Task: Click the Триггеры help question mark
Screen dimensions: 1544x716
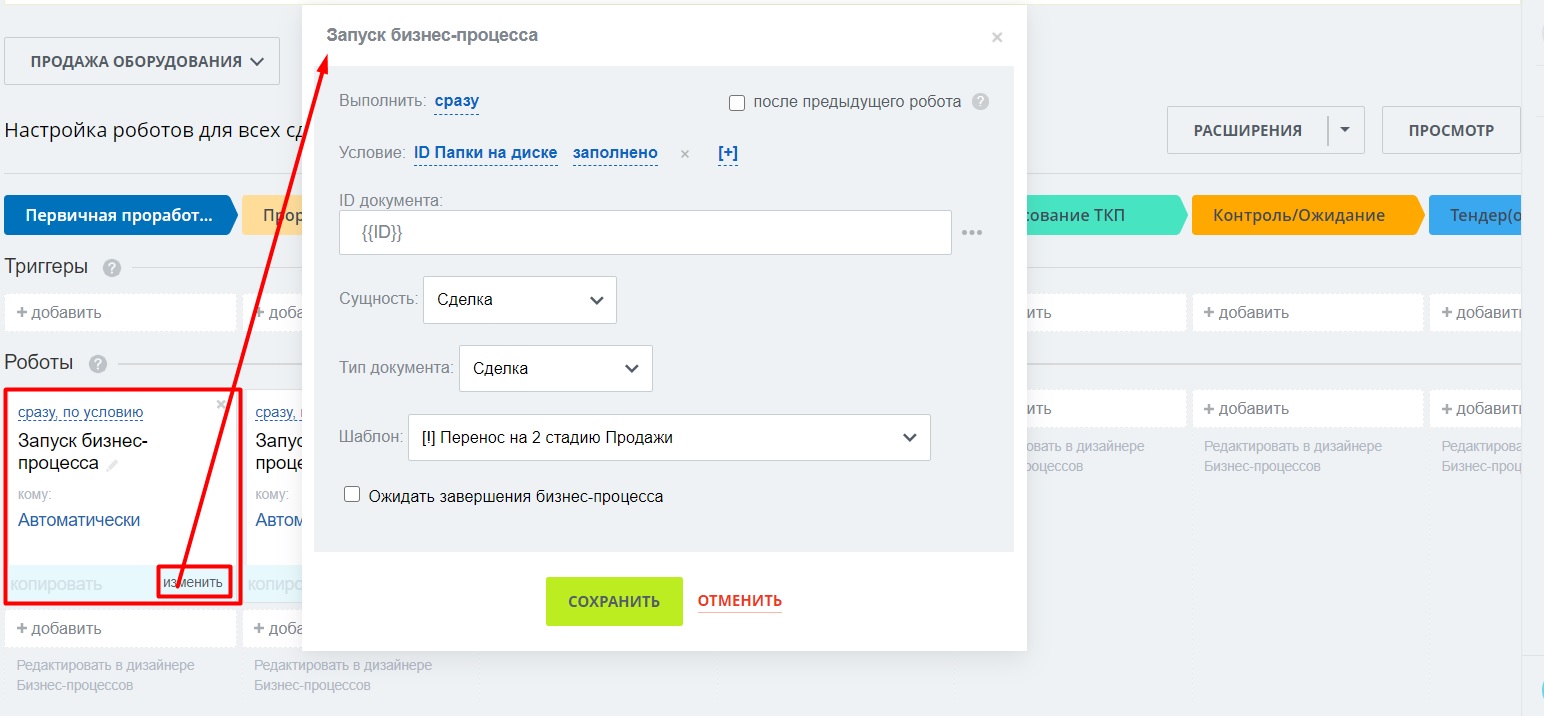Action: click(x=112, y=268)
